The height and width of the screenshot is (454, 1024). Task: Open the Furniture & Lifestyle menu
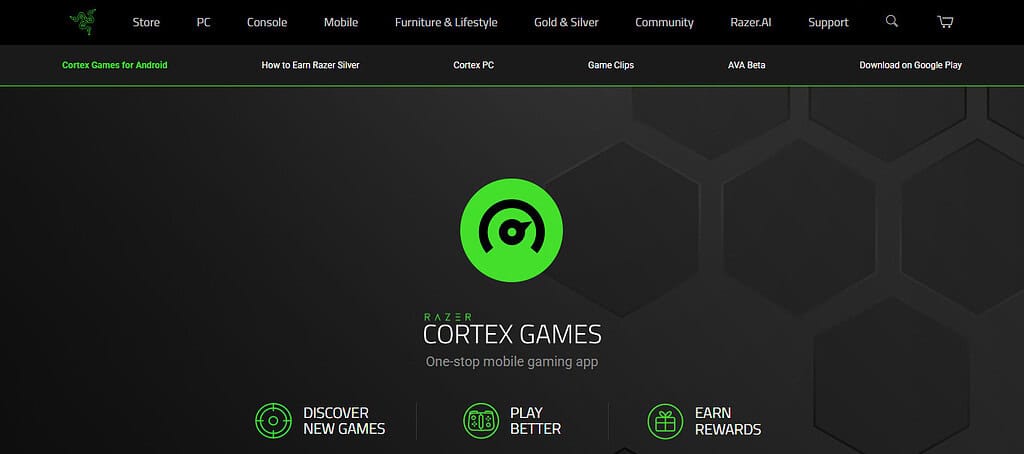pyautogui.click(x=446, y=22)
